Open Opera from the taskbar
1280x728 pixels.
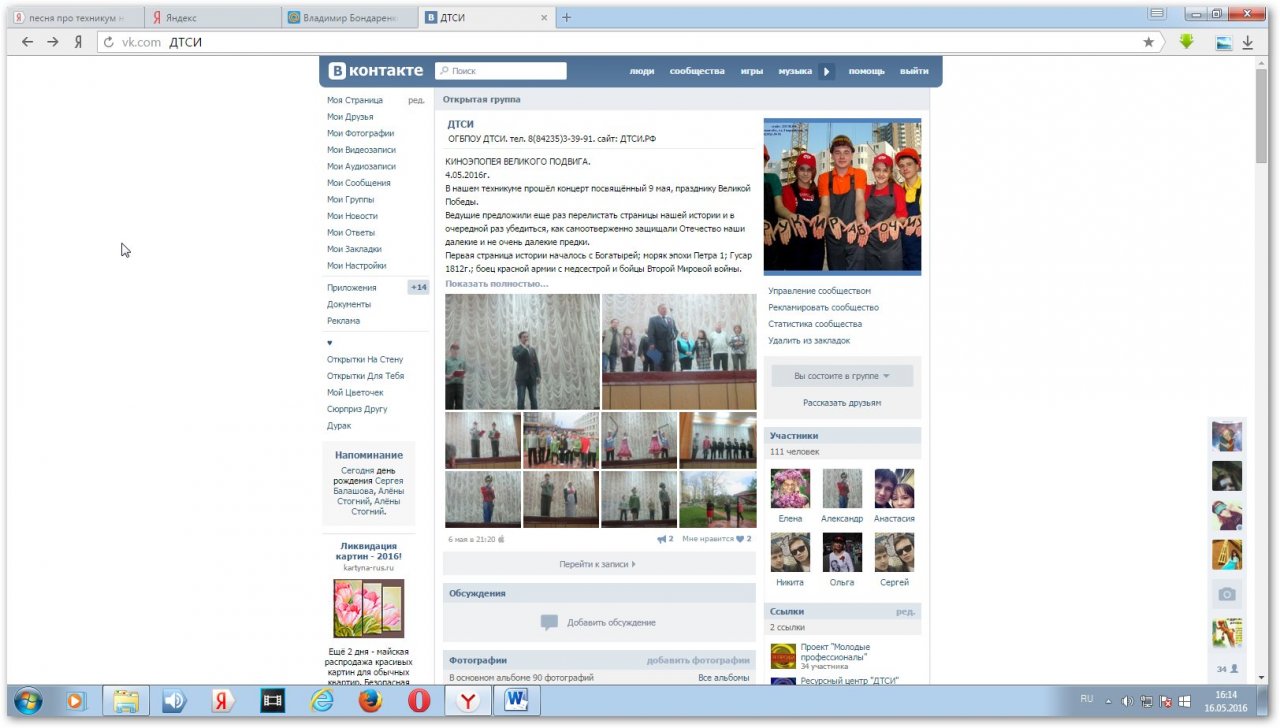(x=419, y=701)
